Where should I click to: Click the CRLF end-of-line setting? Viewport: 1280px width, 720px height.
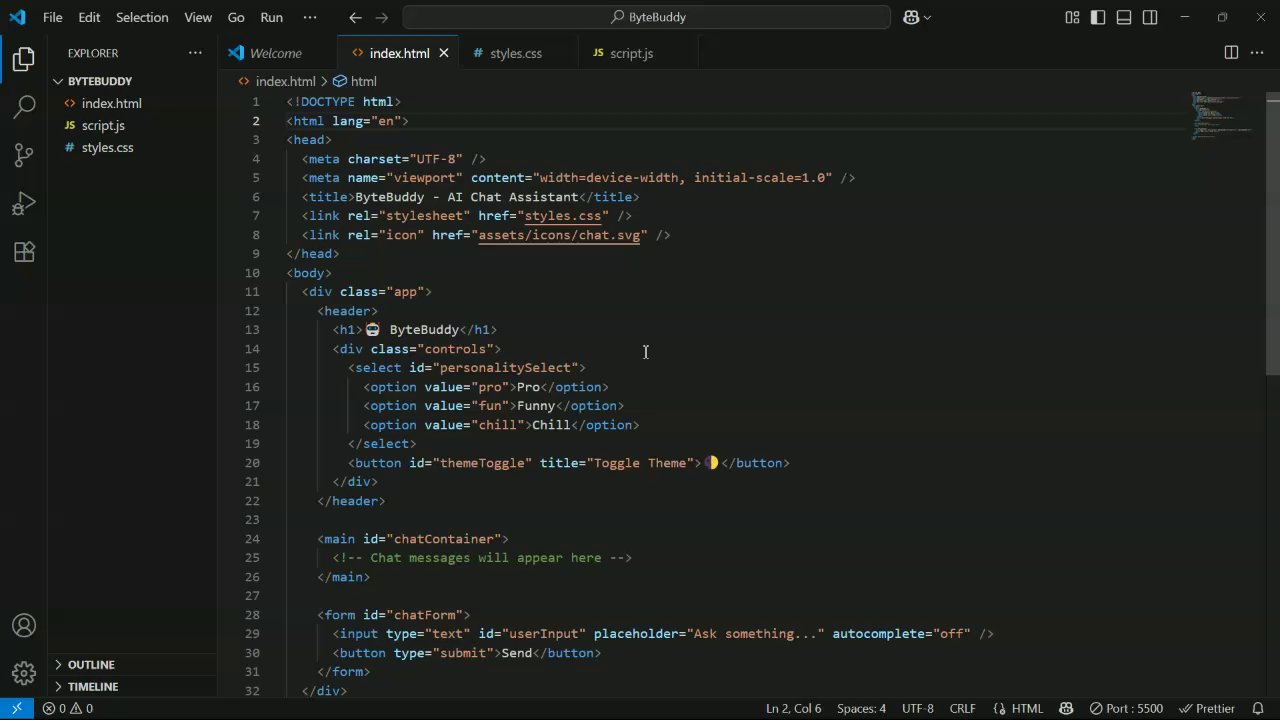962,708
